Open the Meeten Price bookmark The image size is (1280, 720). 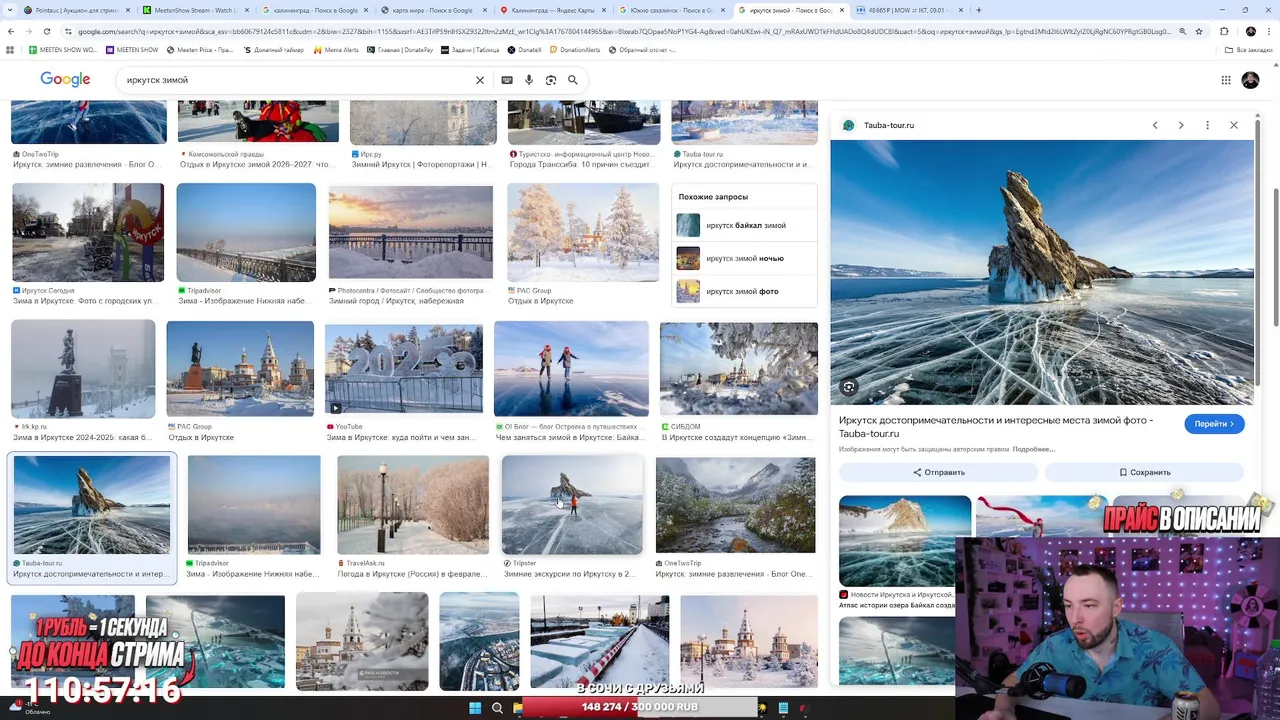tap(199, 49)
